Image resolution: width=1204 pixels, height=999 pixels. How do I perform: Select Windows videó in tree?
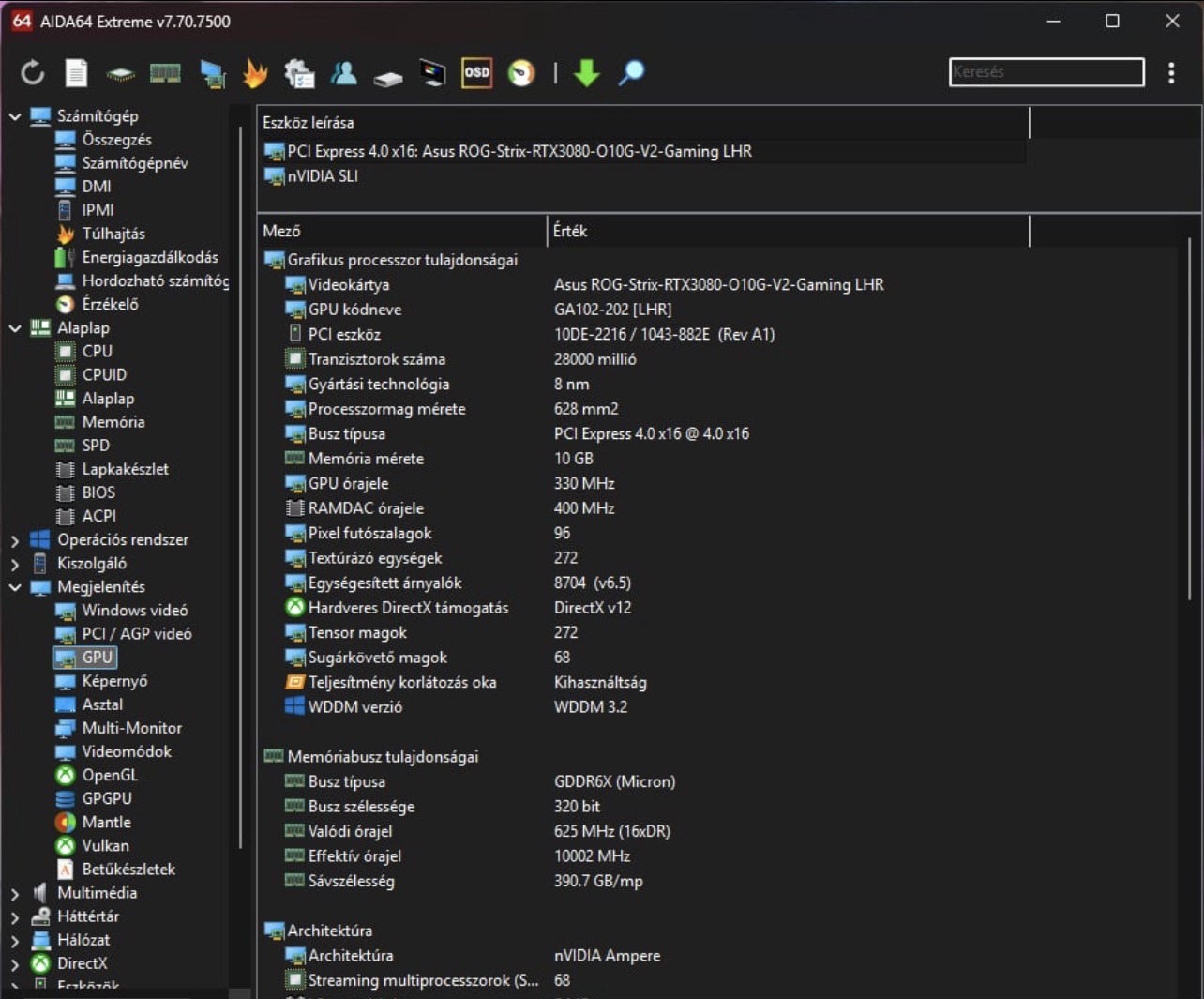click(134, 610)
